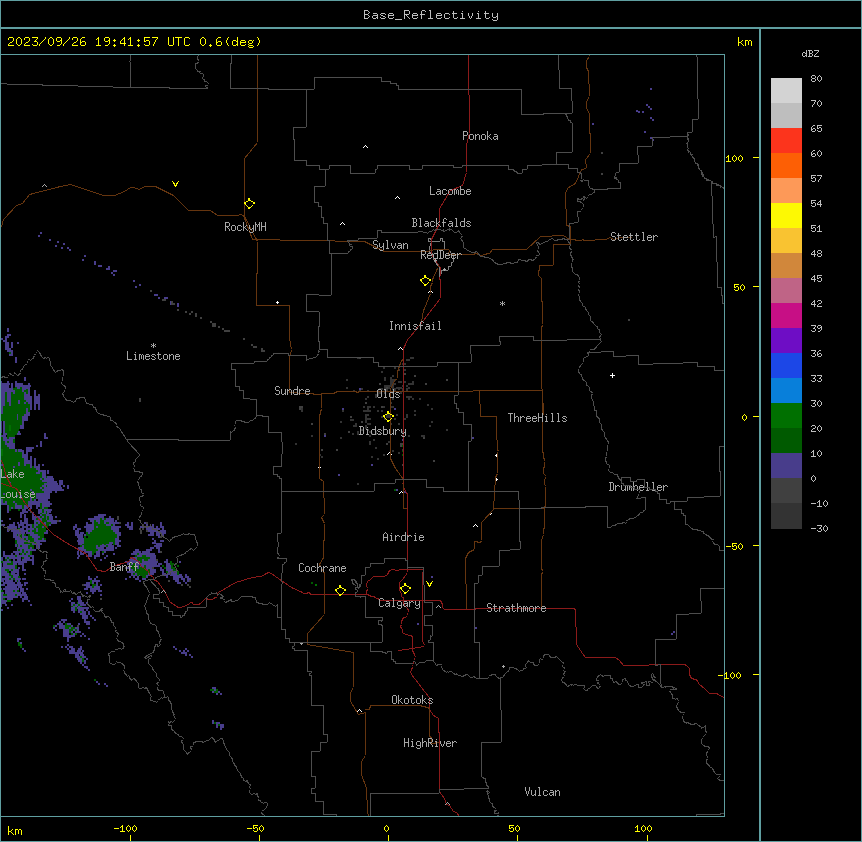Viewport: 862px width, 842px height.
Task: Select the white swatch at the legend top
Action: (x=786, y=90)
